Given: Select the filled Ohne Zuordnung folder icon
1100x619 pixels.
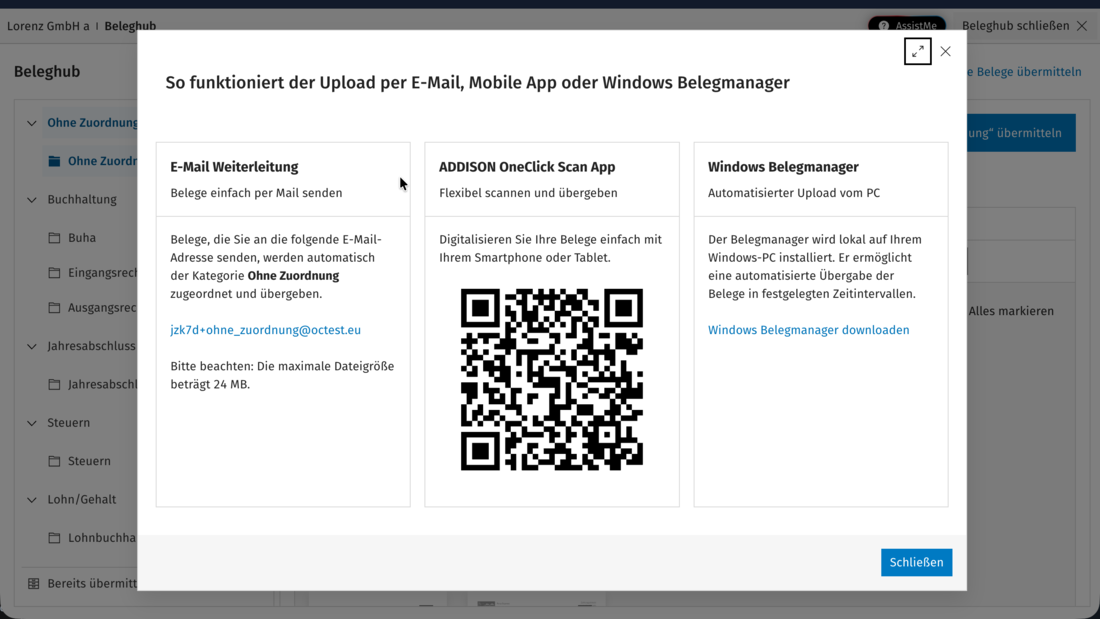Looking at the screenshot, I should [54, 161].
